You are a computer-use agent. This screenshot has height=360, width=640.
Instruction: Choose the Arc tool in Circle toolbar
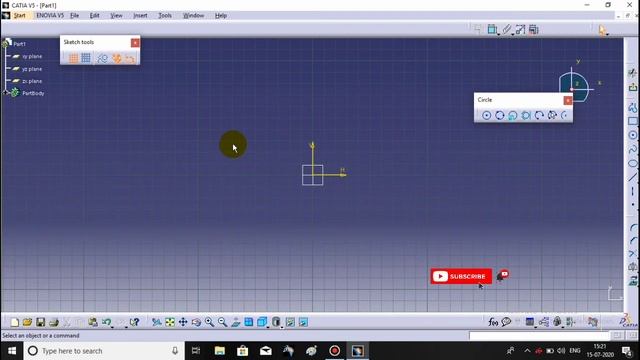click(x=564, y=116)
